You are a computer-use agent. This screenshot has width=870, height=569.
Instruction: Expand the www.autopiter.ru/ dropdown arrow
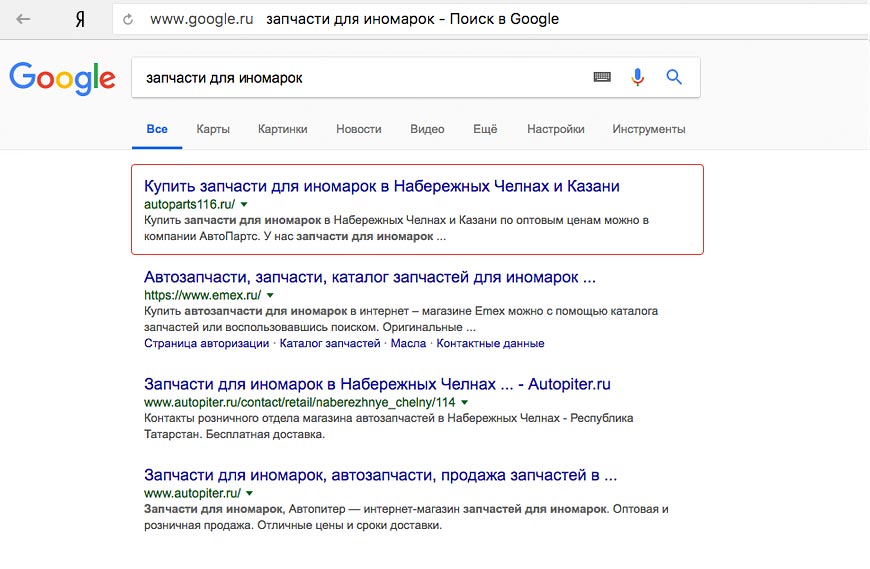pos(249,493)
